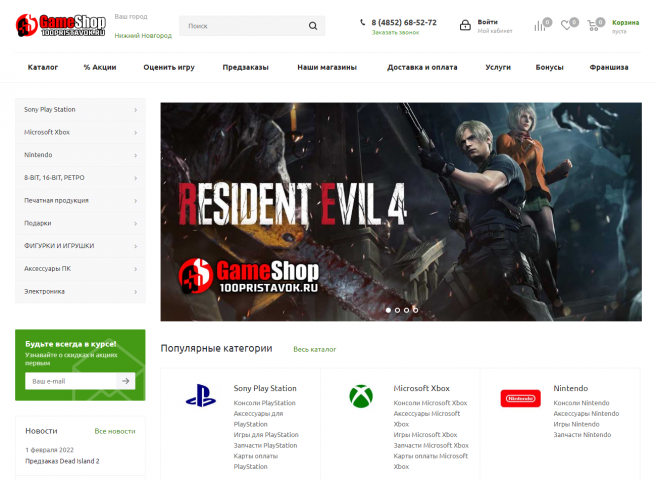Click the Нижний Новгород city link

[x=143, y=36]
